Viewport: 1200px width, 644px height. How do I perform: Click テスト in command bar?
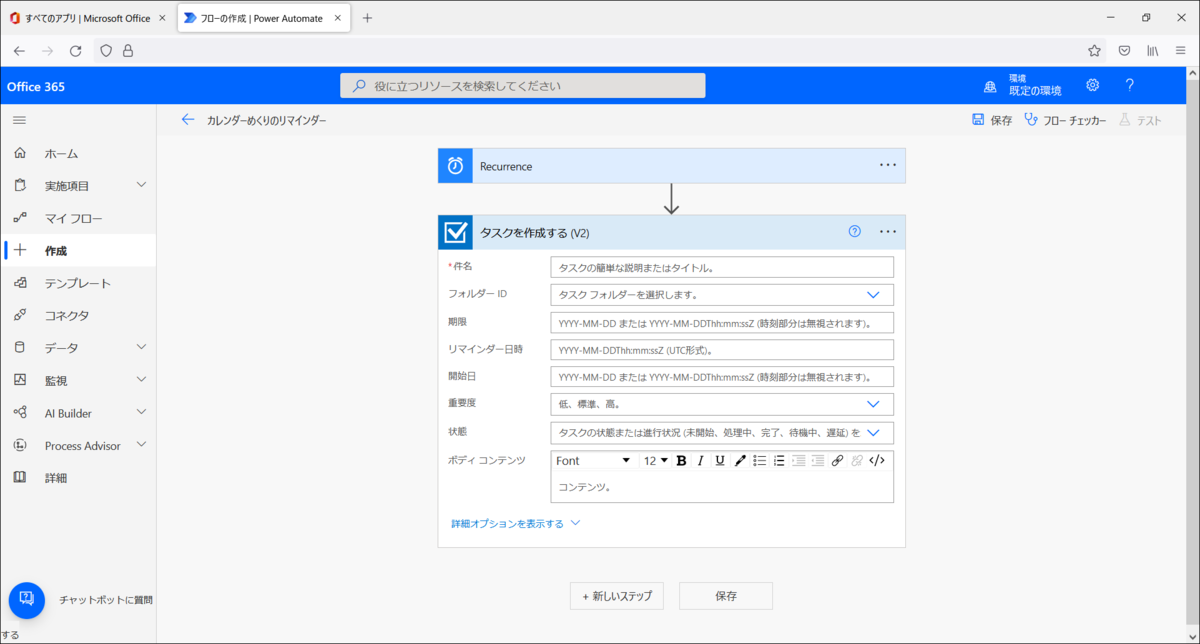coord(1140,120)
